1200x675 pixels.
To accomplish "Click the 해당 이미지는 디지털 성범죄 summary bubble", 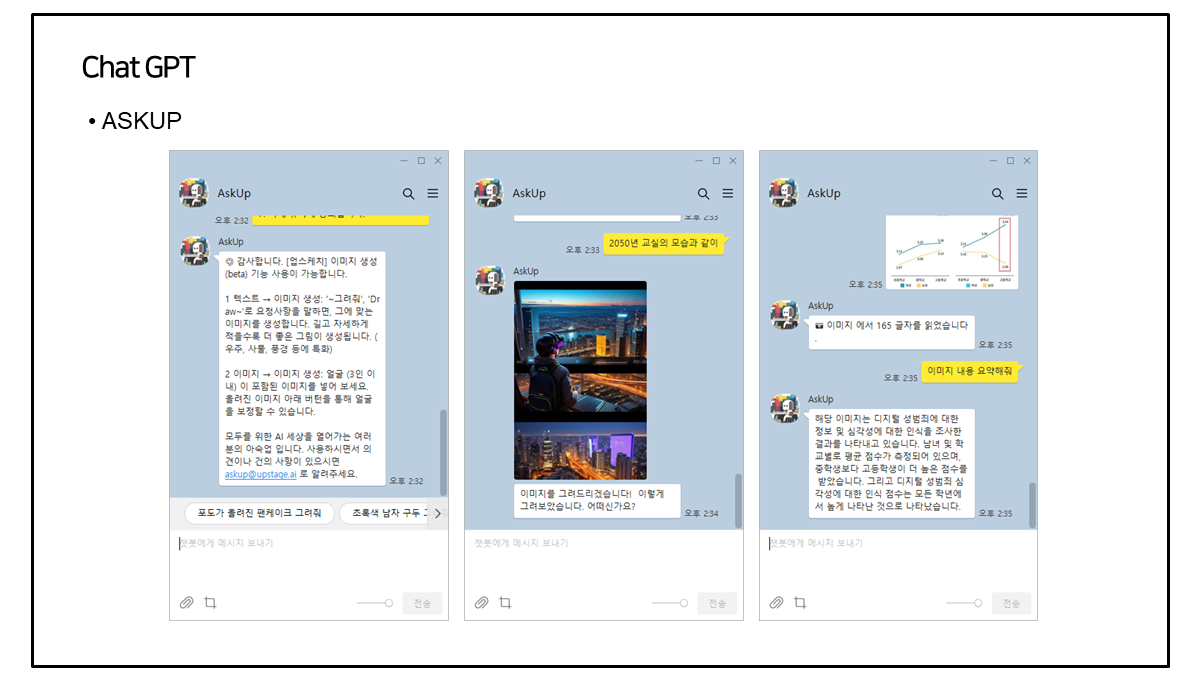I will pos(891,463).
